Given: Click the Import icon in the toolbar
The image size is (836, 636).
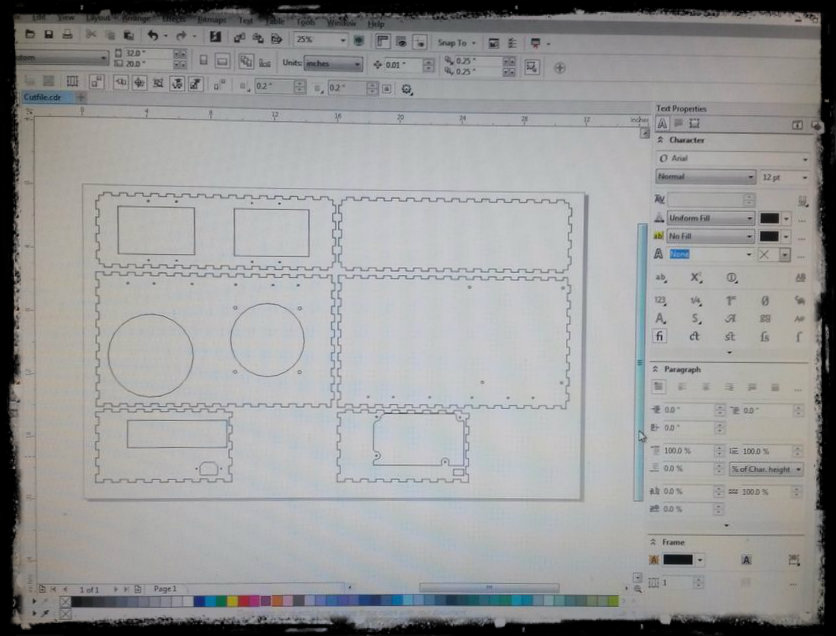Looking at the screenshot, I should click(x=239, y=38).
